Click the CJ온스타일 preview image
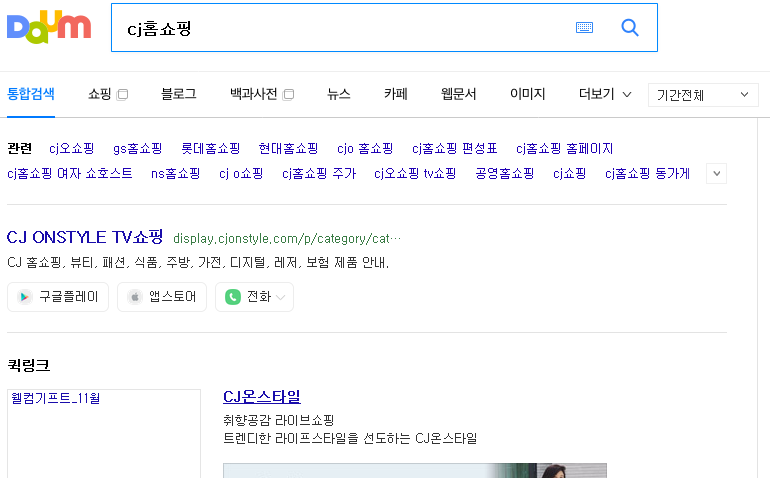 [x=415, y=471]
